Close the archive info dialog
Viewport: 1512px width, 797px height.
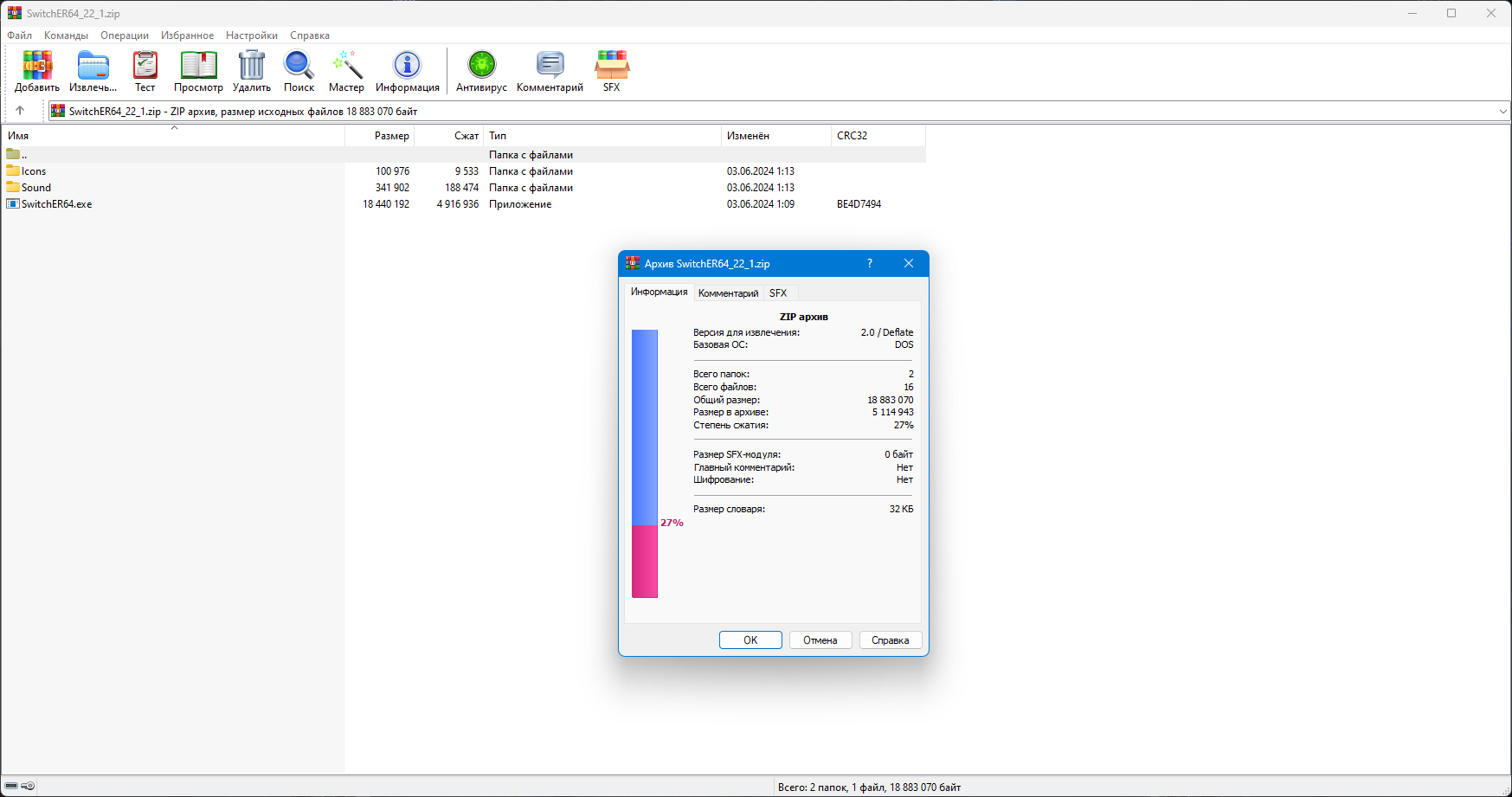tap(909, 263)
